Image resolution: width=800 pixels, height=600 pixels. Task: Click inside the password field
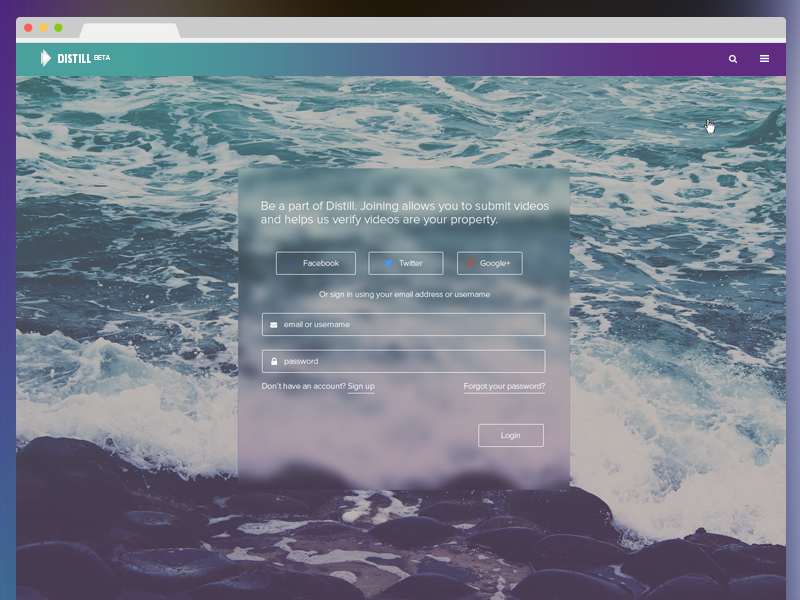pos(403,361)
